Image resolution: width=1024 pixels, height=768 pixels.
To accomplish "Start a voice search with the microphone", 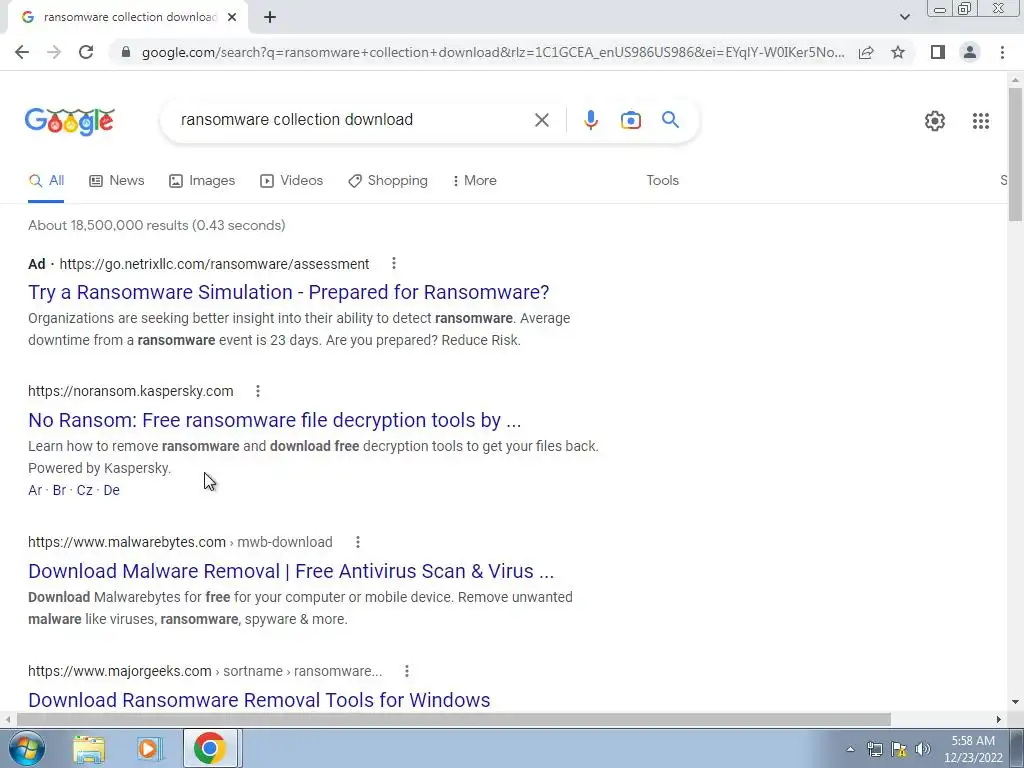I will pyautogui.click(x=590, y=120).
